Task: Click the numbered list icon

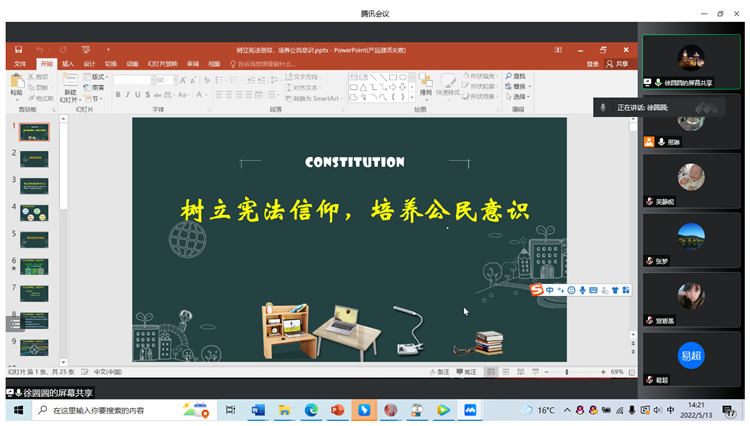Action: pos(236,80)
